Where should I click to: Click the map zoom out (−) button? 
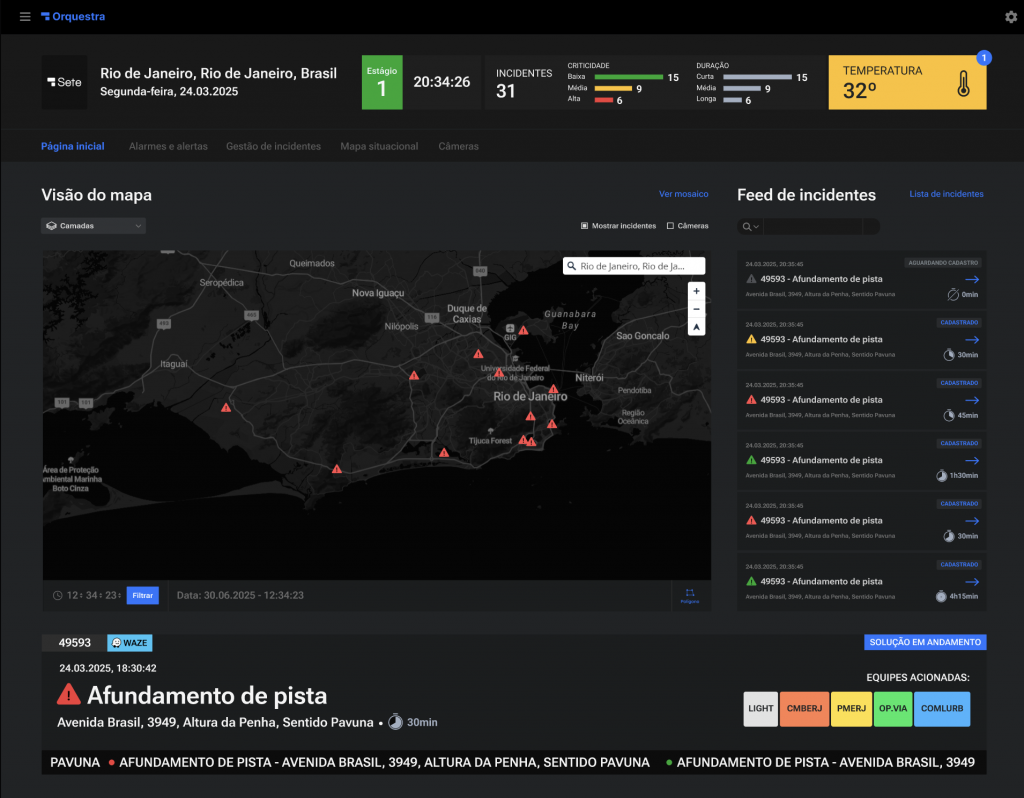point(697,309)
